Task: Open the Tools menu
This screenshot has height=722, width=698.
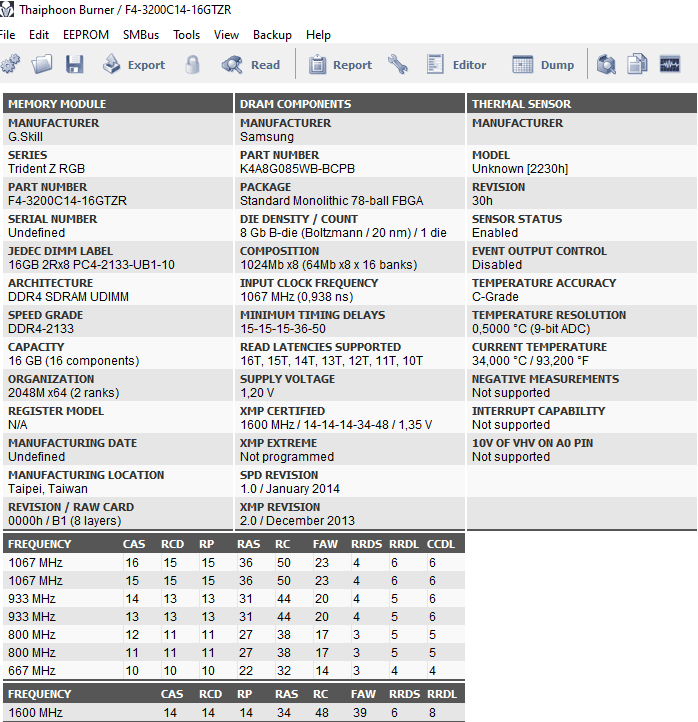Action: coord(186,35)
